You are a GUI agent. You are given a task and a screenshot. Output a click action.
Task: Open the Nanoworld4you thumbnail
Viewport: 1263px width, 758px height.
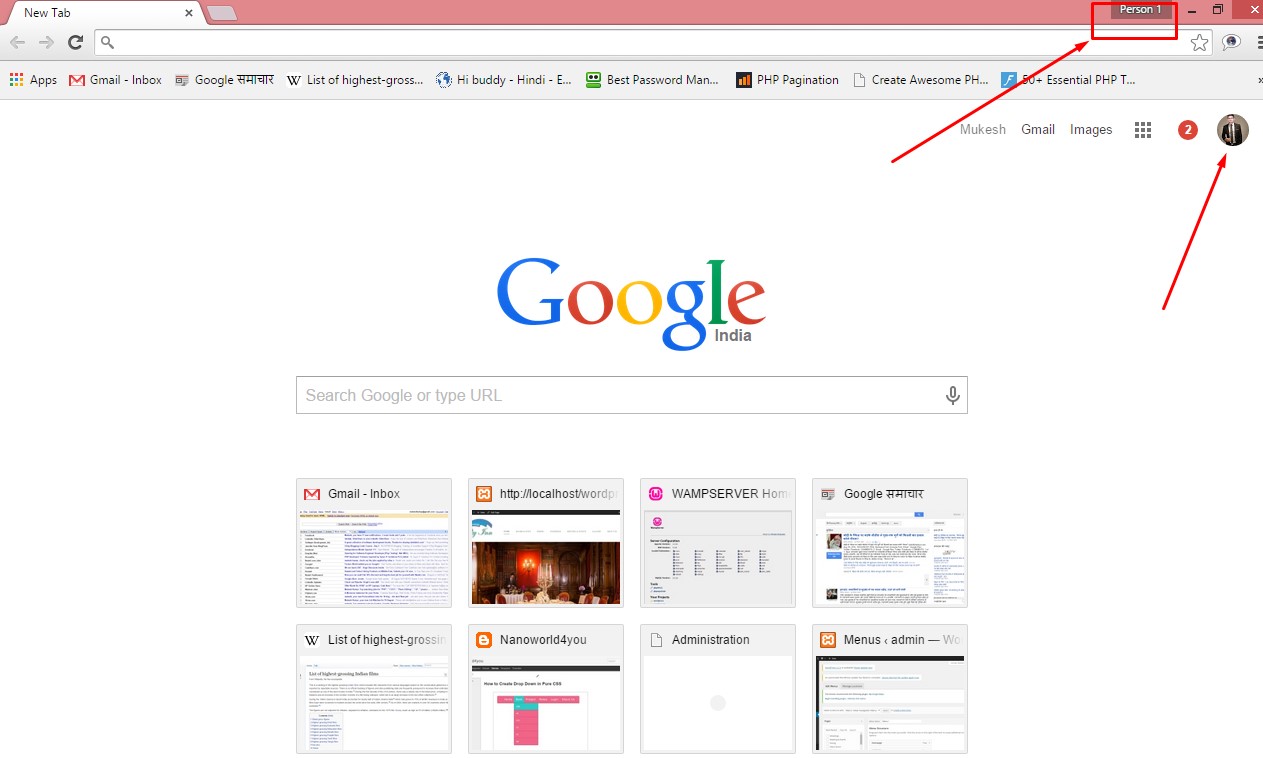pos(546,689)
